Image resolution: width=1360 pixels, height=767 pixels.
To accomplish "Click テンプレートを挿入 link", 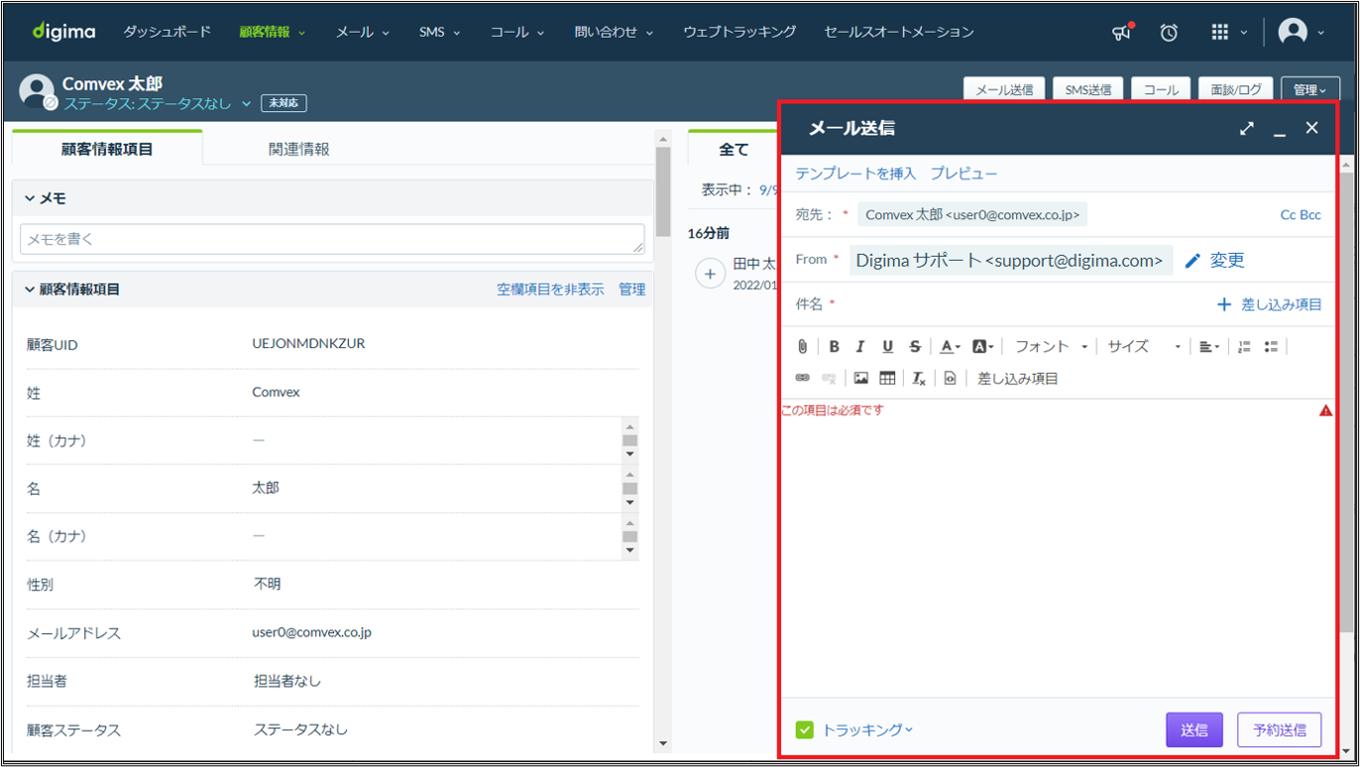I will [855, 174].
